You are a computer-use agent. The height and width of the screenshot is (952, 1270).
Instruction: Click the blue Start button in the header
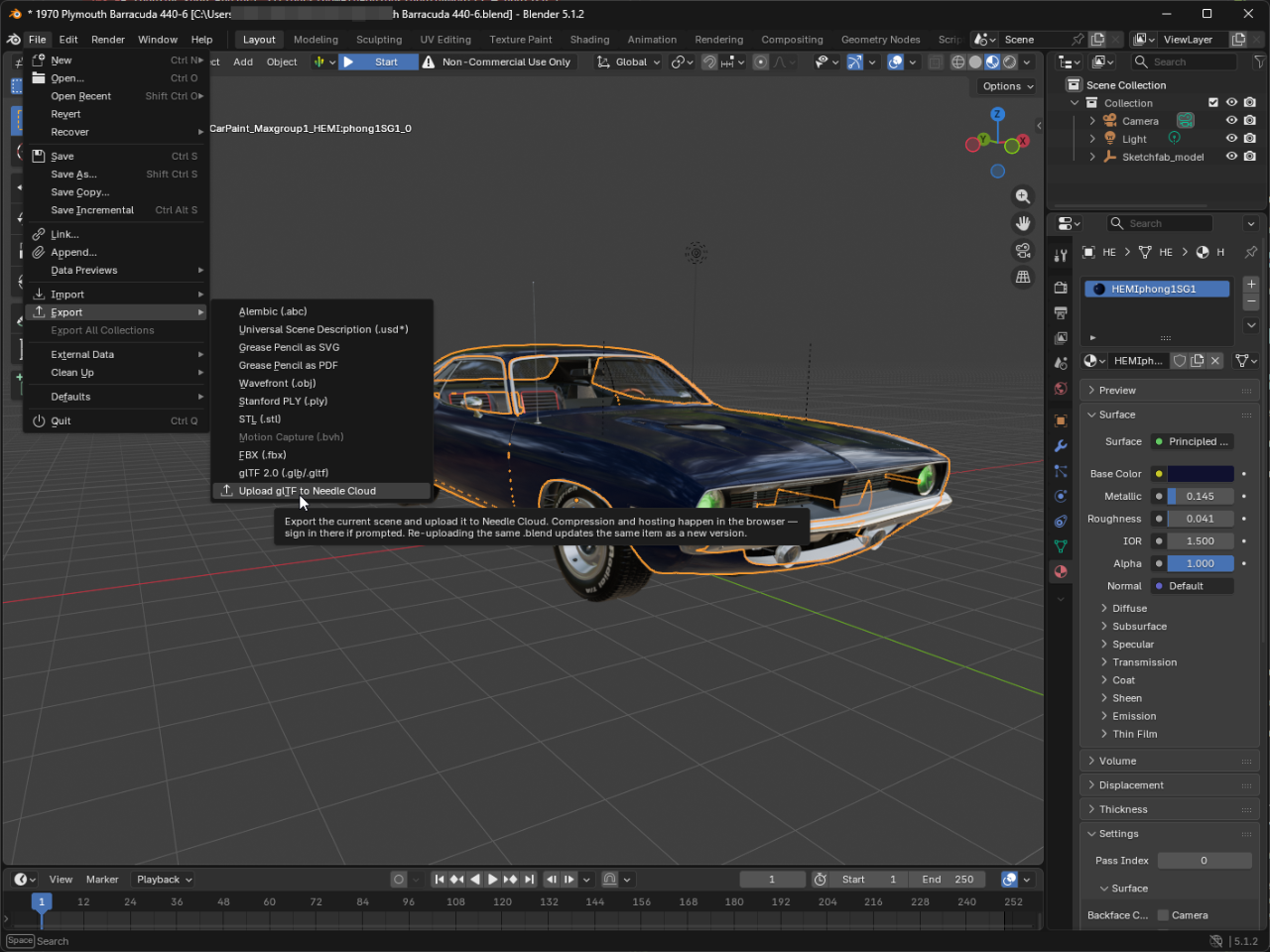[x=378, y=61]
